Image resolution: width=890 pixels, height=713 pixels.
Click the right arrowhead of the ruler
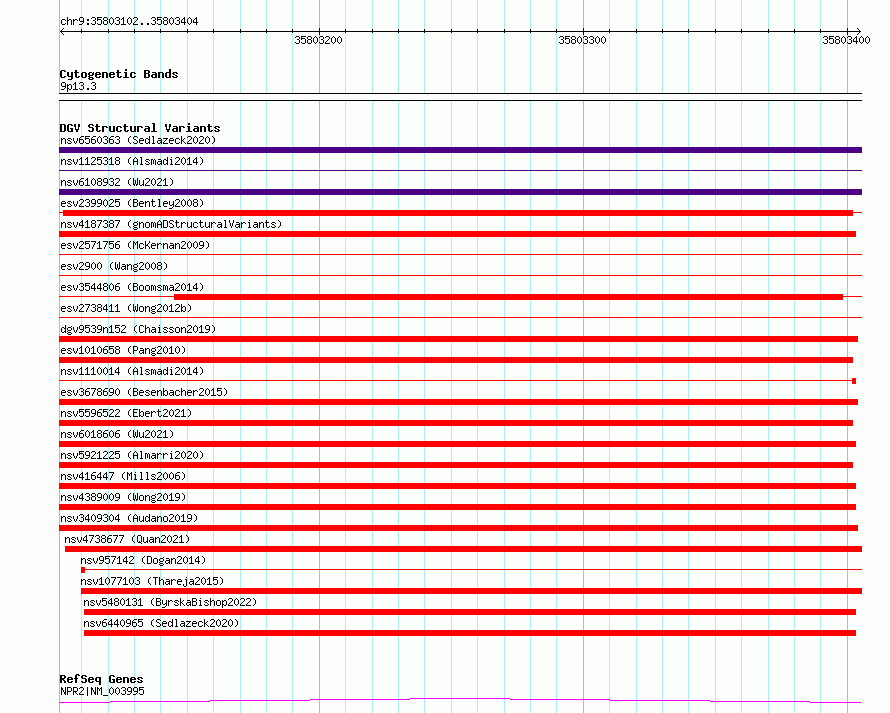click(859, 32)
